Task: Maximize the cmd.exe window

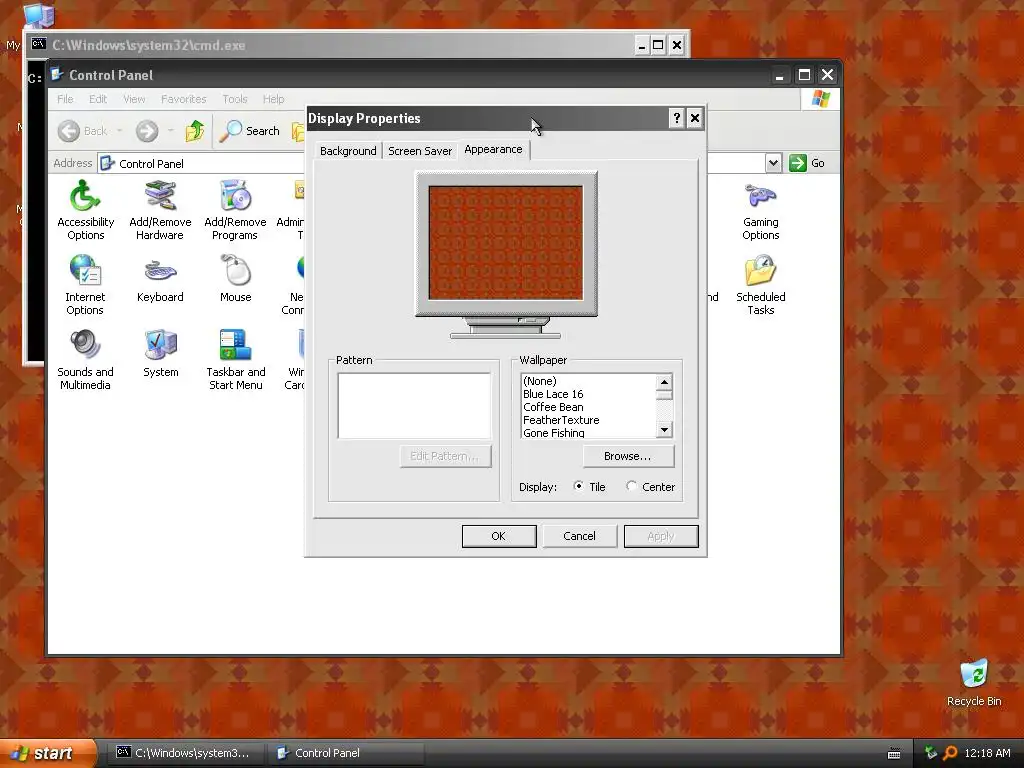Action: click(658, 45)
